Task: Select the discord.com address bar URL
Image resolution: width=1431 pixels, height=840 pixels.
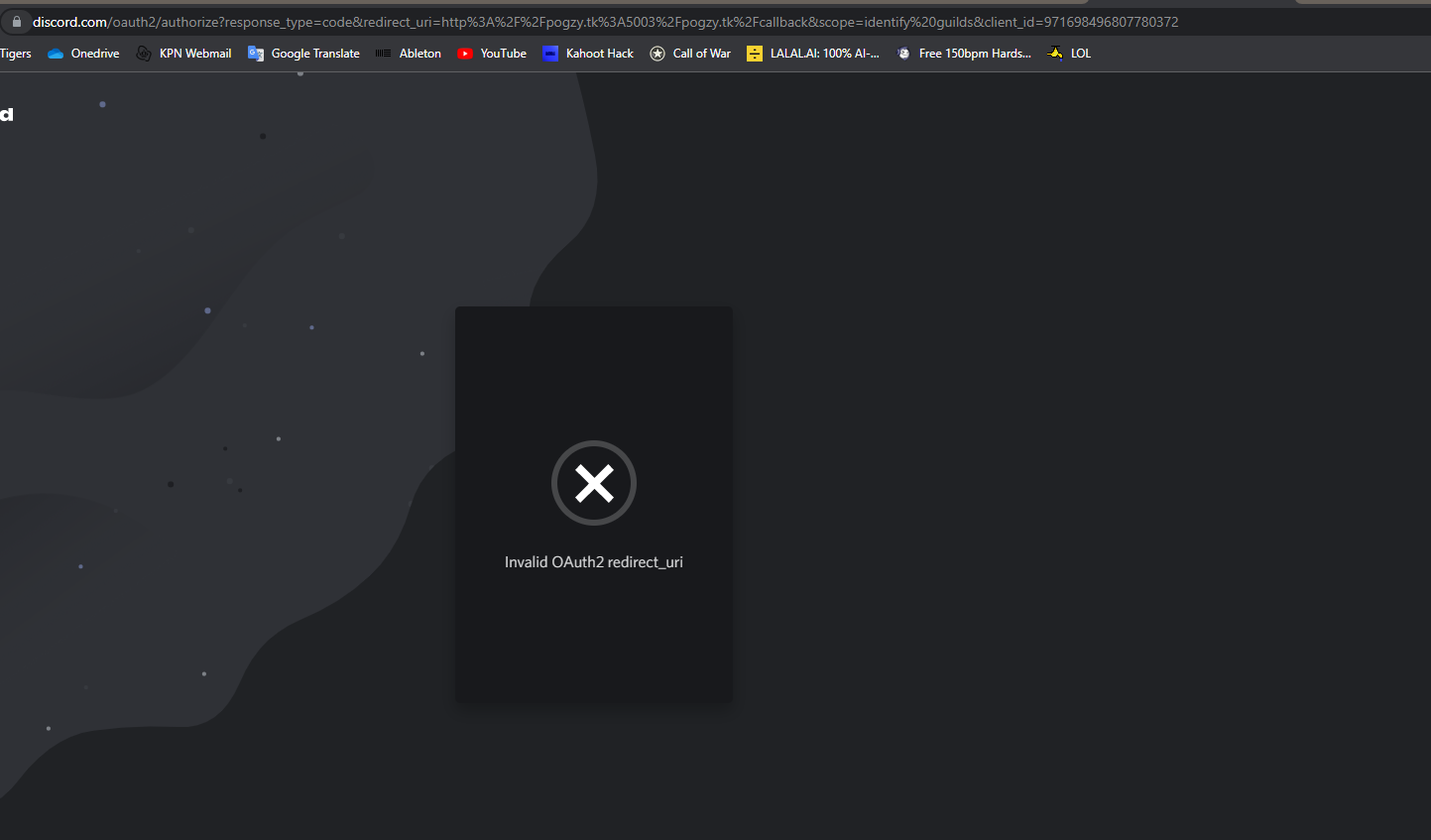Action: click(595, 21)
